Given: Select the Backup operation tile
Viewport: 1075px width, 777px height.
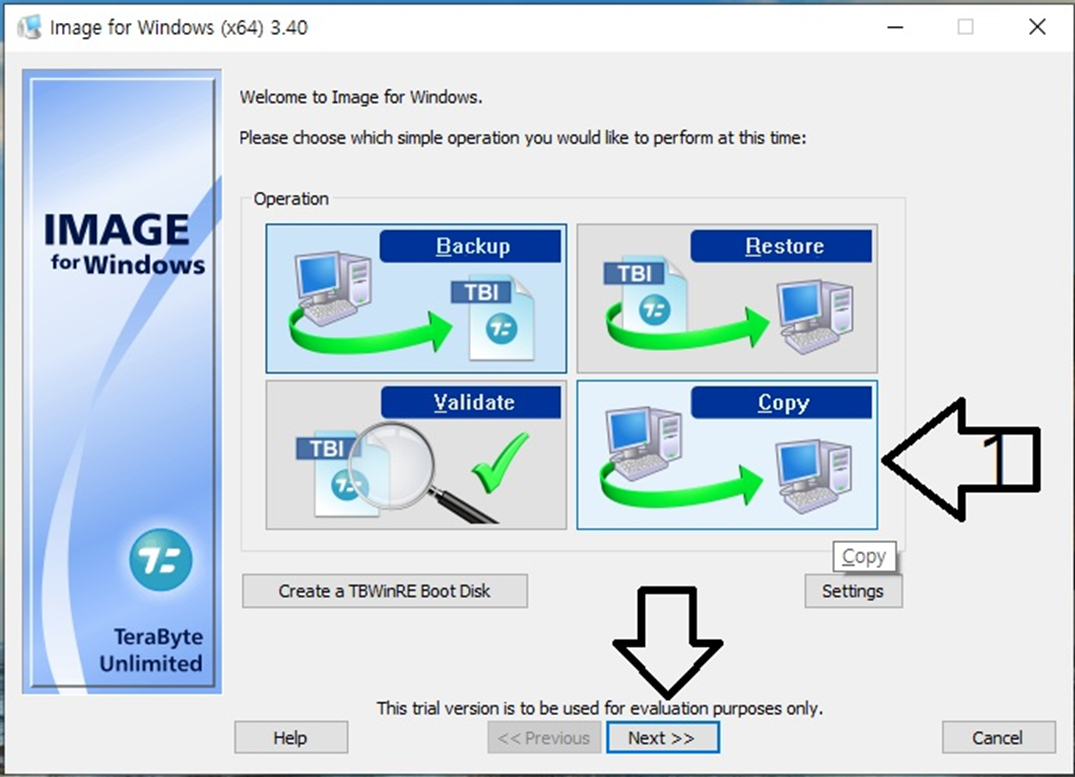Looking at the screenshot, I should 416,298.
